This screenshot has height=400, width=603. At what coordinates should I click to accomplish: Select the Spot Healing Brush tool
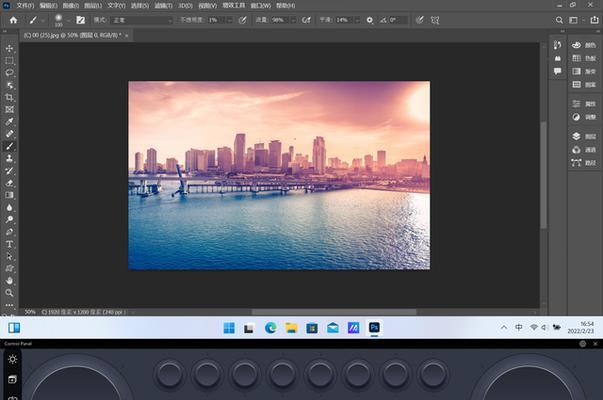(10, 134)
